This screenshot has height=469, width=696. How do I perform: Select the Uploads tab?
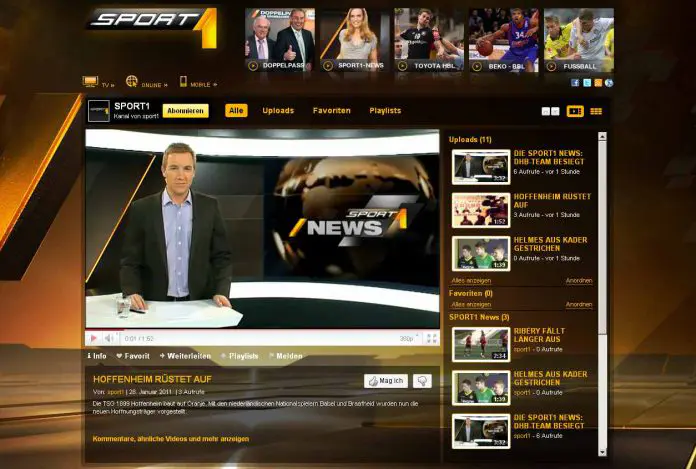pyautogui.click(x=278, y=110)
